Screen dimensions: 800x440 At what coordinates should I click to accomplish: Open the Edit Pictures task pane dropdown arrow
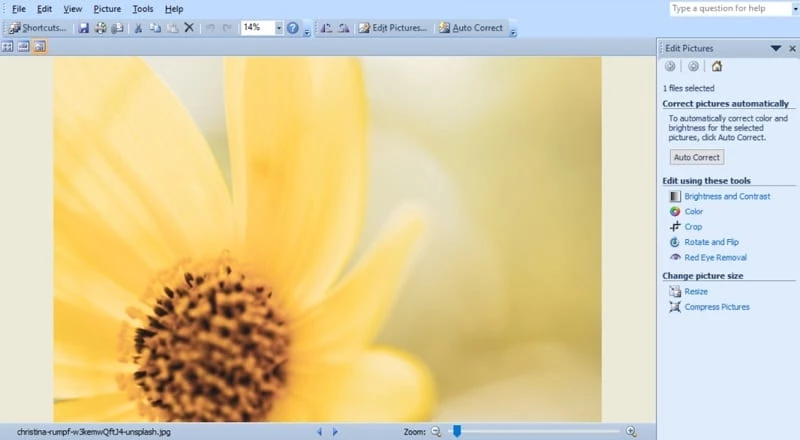tap(776, 48)
